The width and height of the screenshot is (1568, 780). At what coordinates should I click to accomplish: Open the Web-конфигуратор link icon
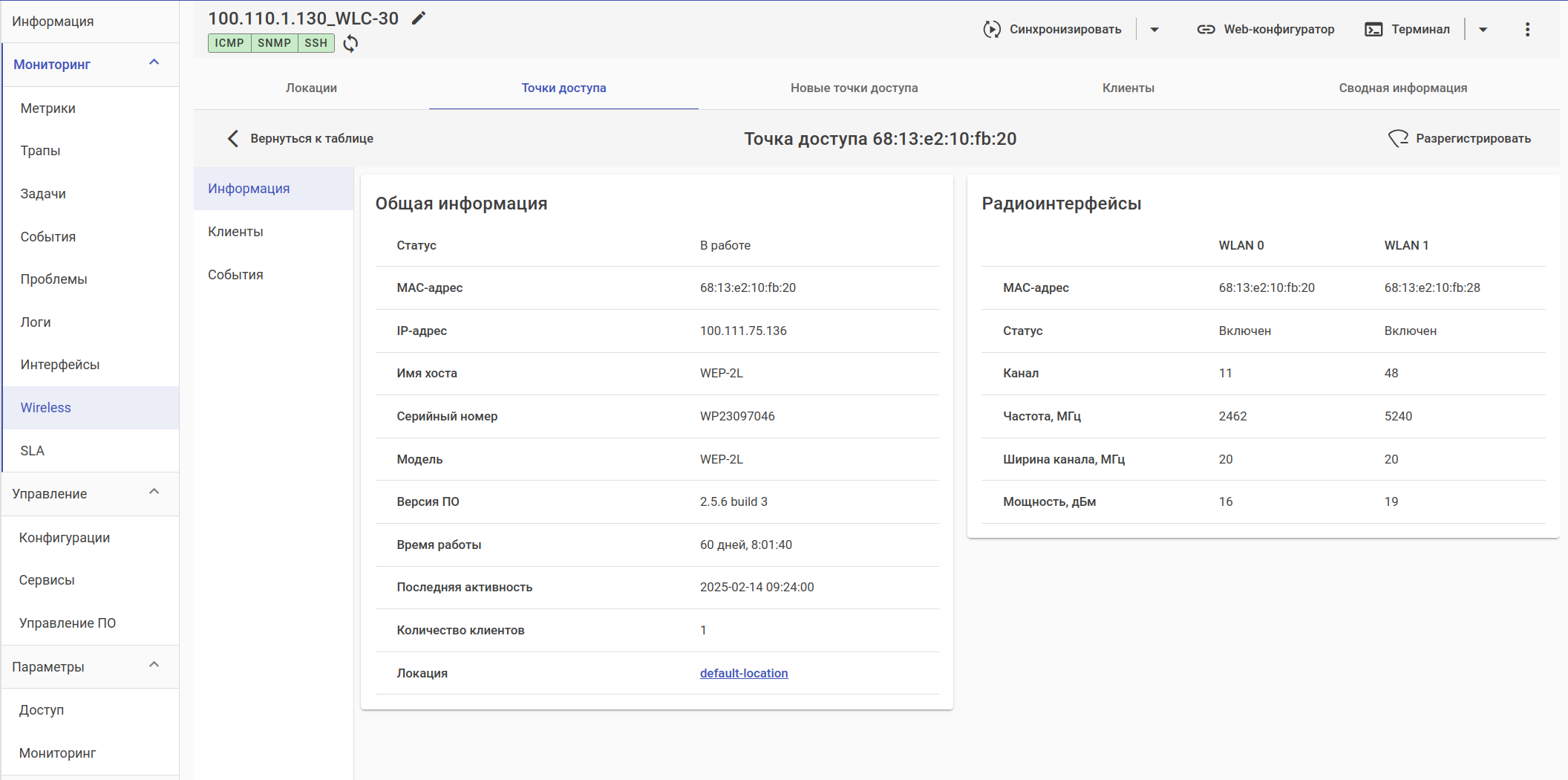(x=1206, y=30)
